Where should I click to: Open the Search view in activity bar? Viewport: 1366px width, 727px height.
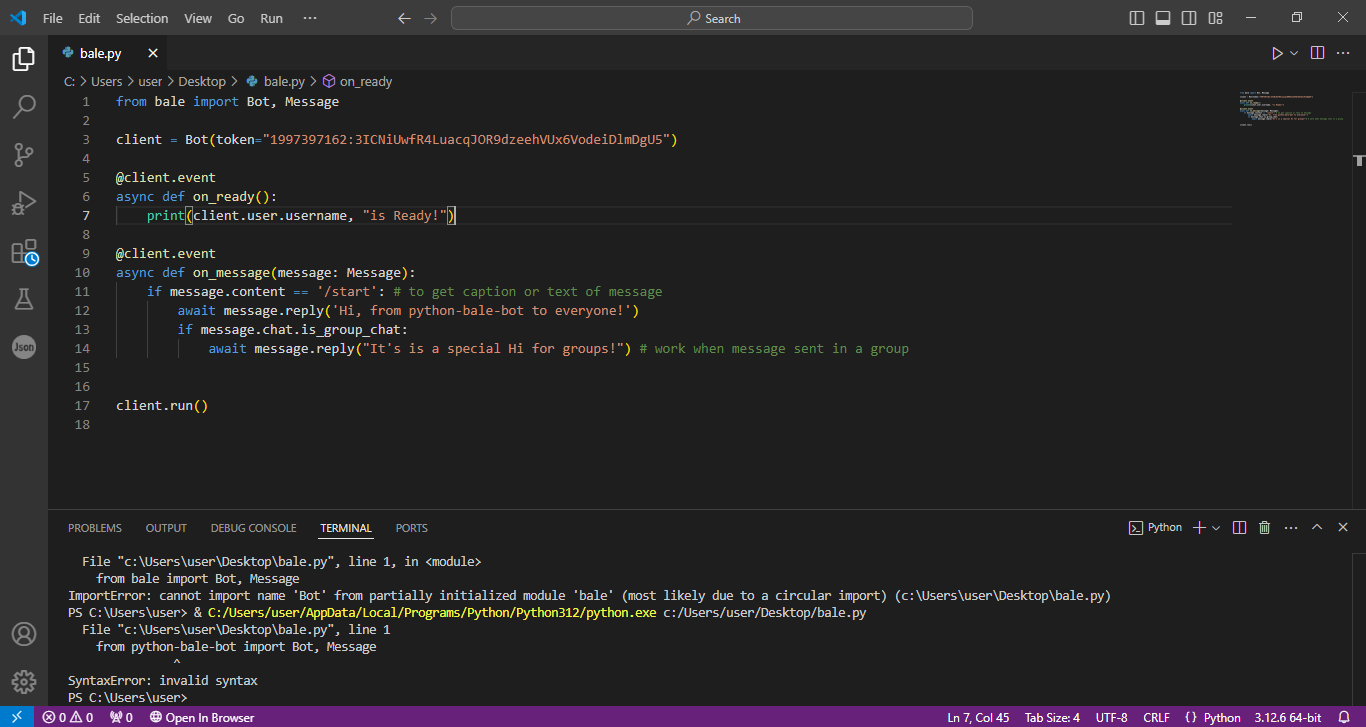click(x=24, y=107)
